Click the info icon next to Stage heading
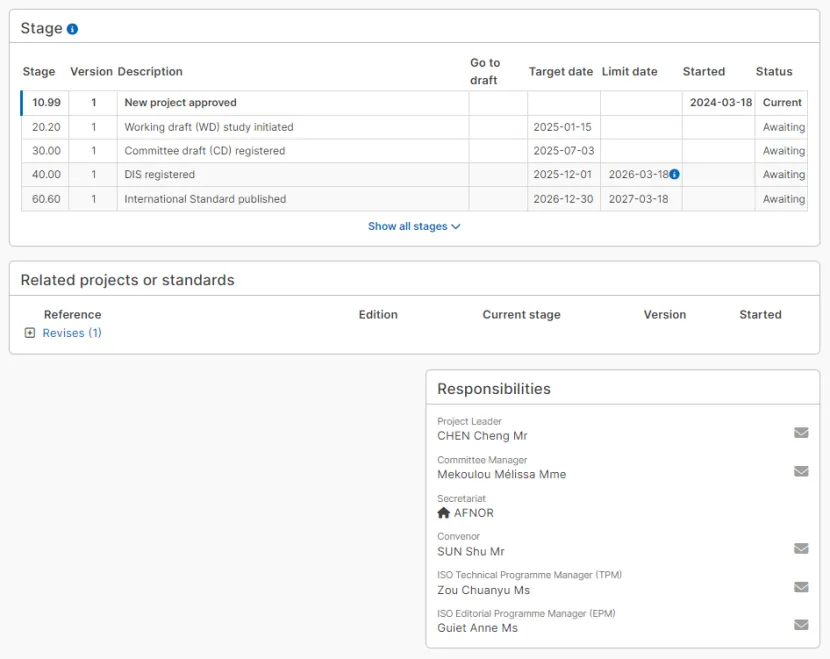Viewport: 830px width, 659px height. [x=72, y=29]
